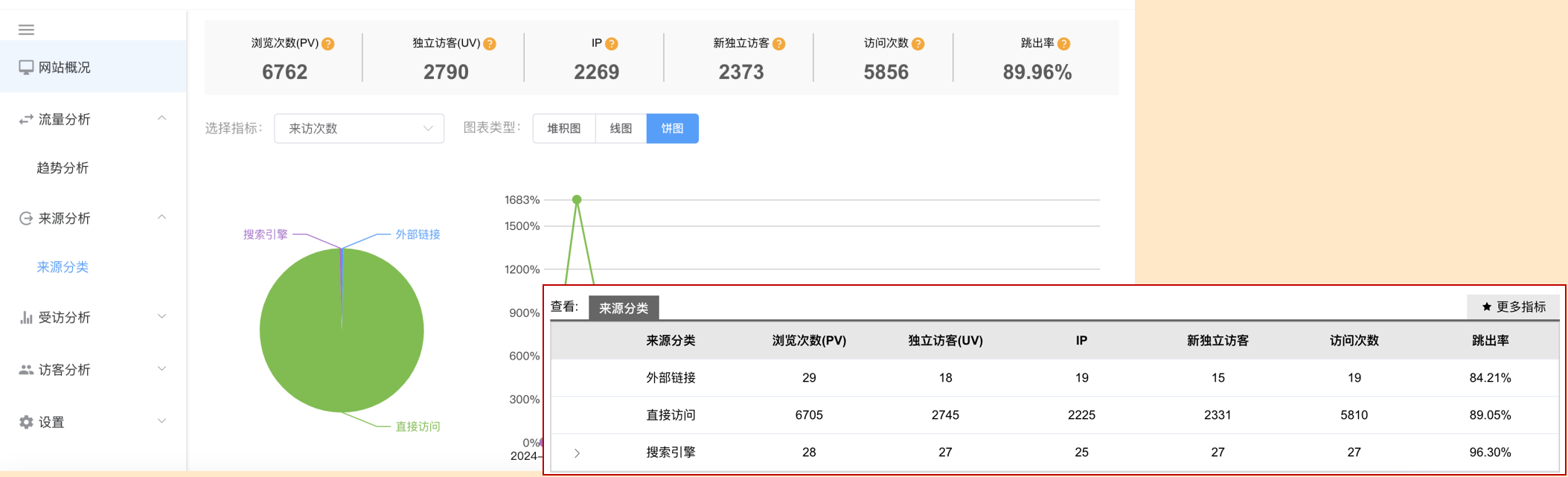Click help icon next to 跳出率
This screenshot has width=1568, height=477.
point(1064,44)
